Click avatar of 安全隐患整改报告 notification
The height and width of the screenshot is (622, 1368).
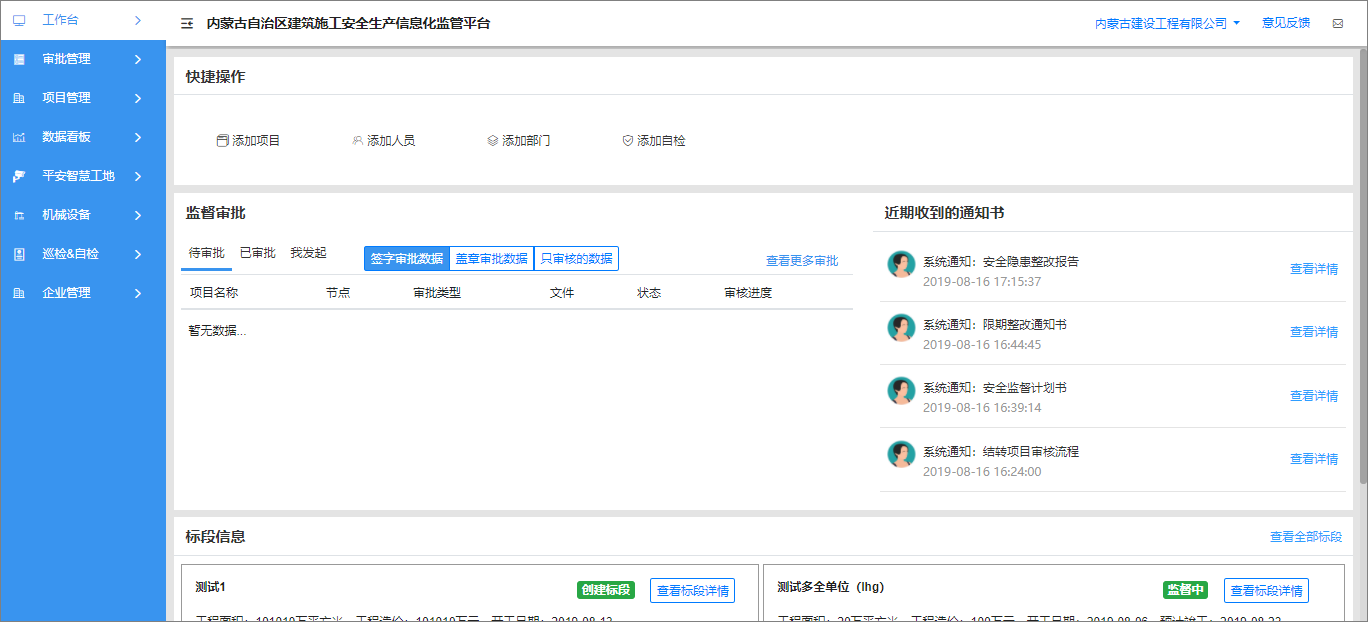tap(901, 265)
